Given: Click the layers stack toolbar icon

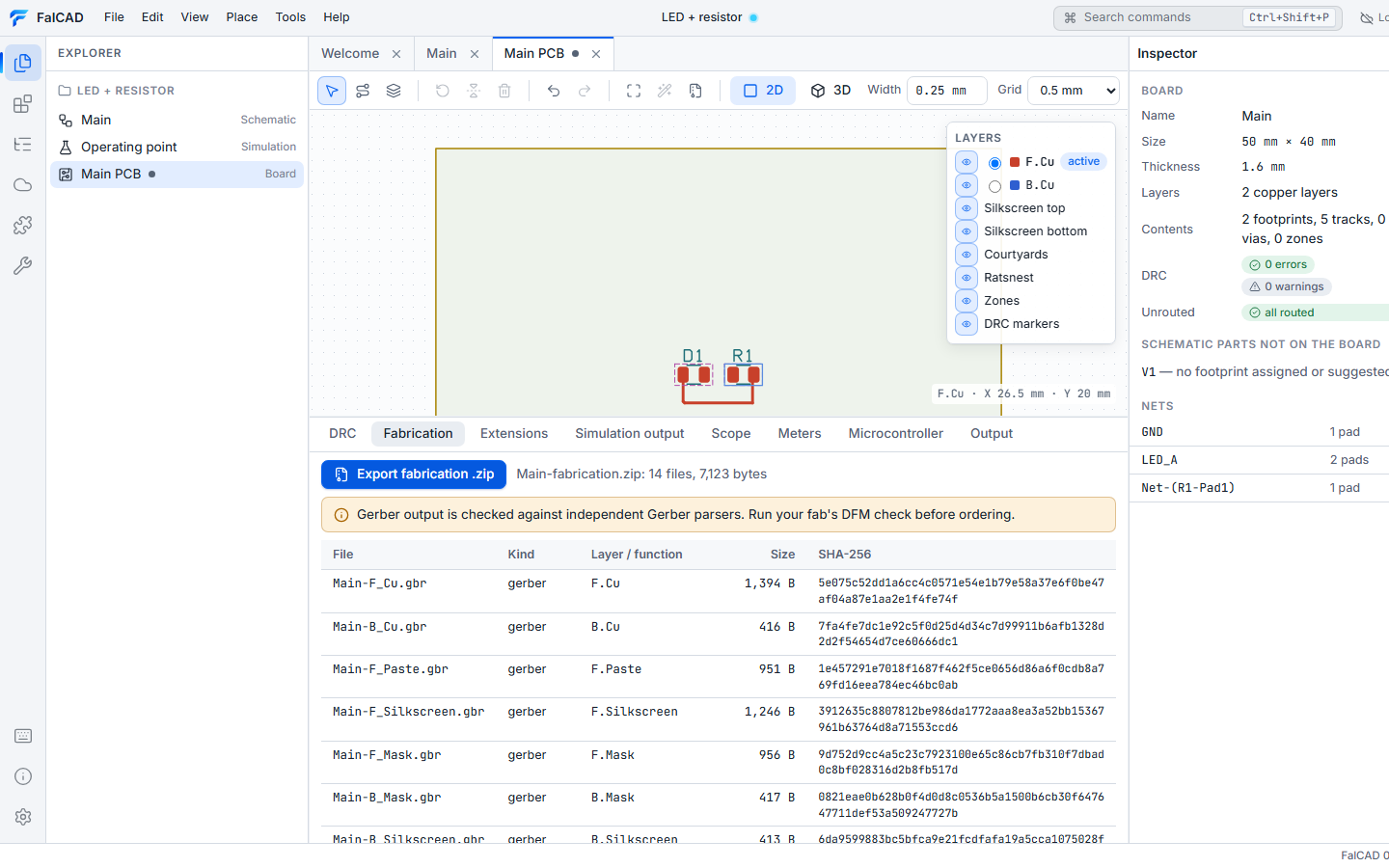Looking at the screenshot, I should coord(394,91).
